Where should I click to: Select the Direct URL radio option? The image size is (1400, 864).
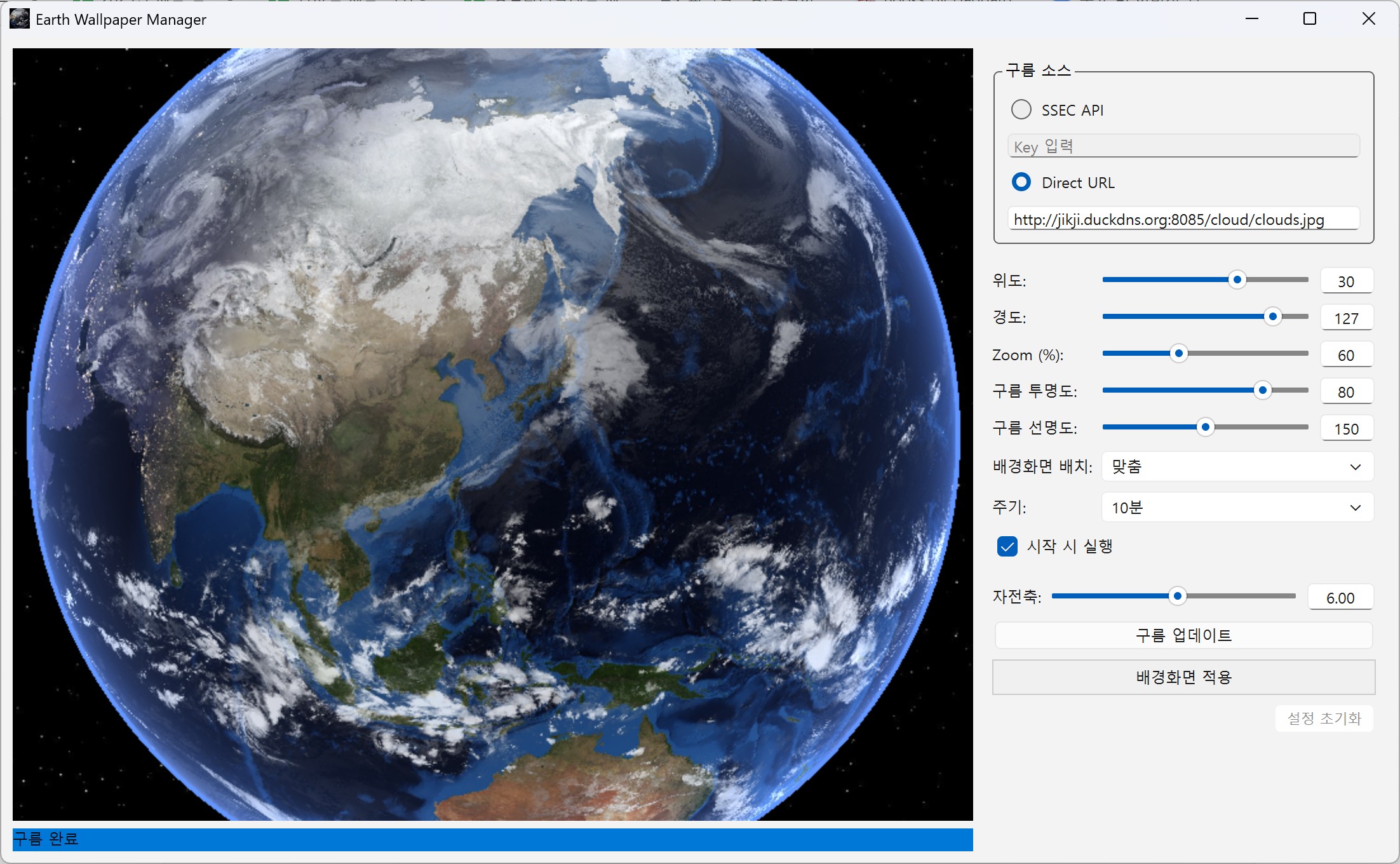pos(1021,182)
